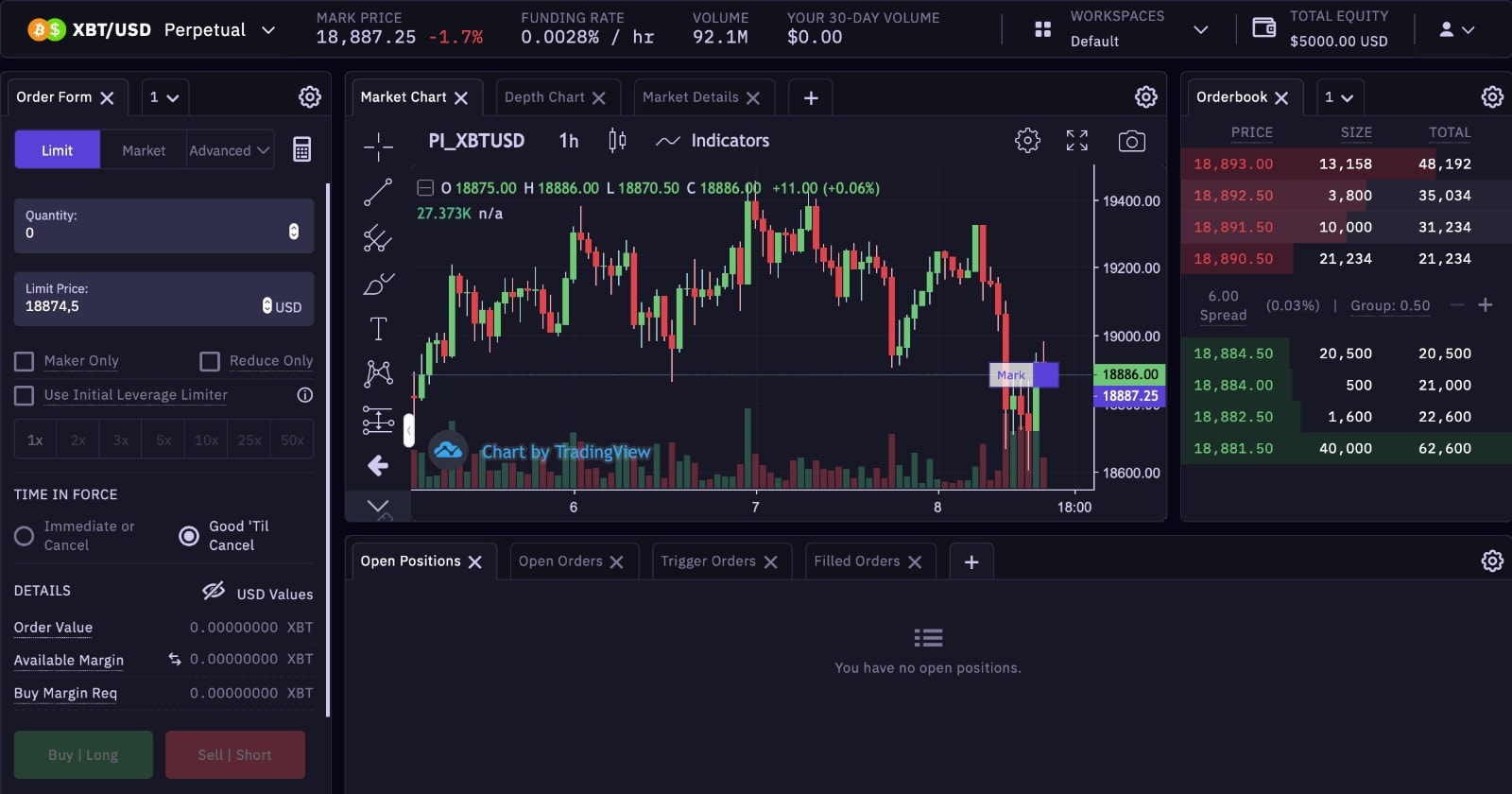Open Order Form panel settings gear
Viewport: 1512px width, 794px height.
[x=310, y=96]
